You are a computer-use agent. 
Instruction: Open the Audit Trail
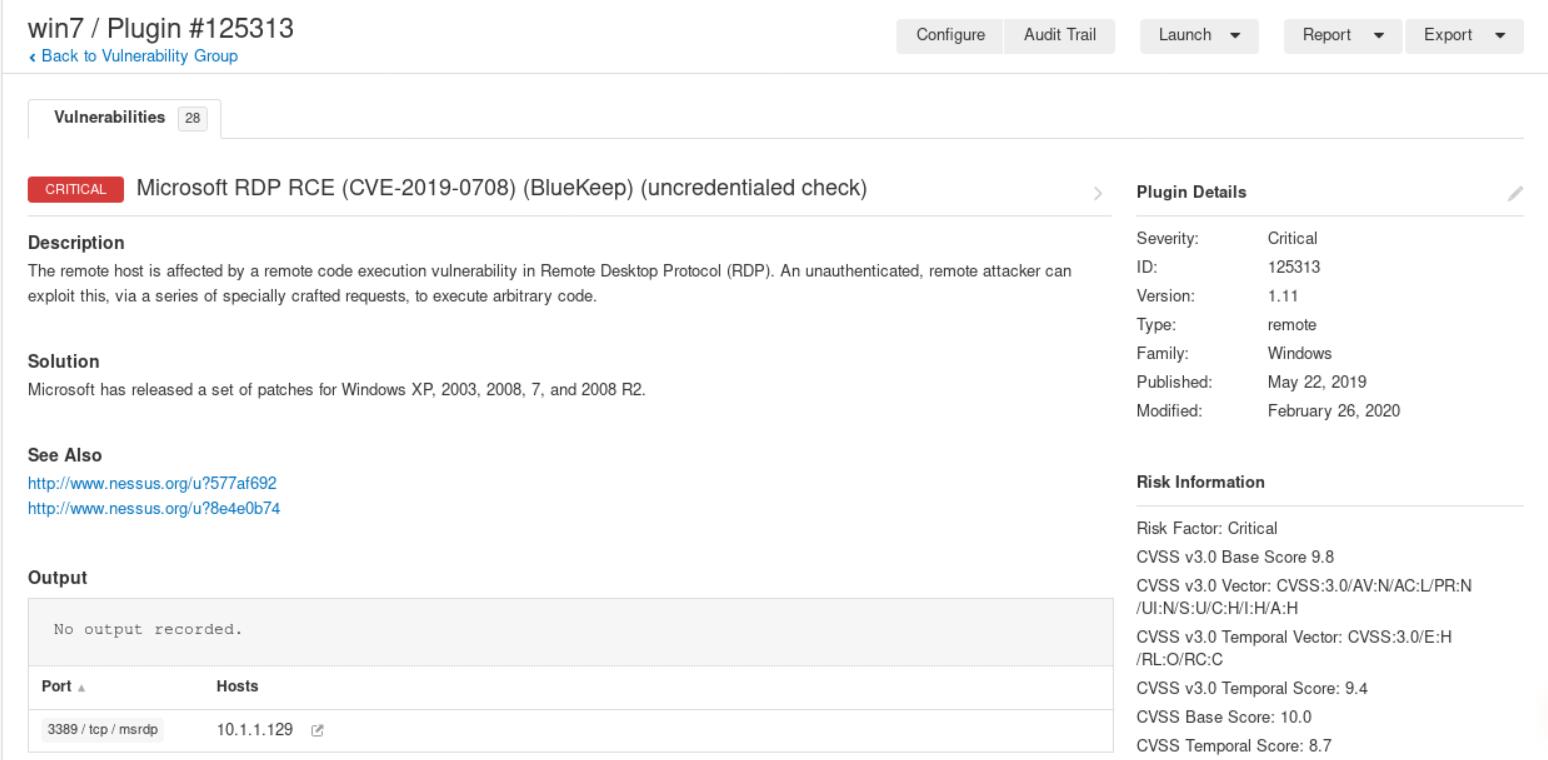(x=1060, y=35)
